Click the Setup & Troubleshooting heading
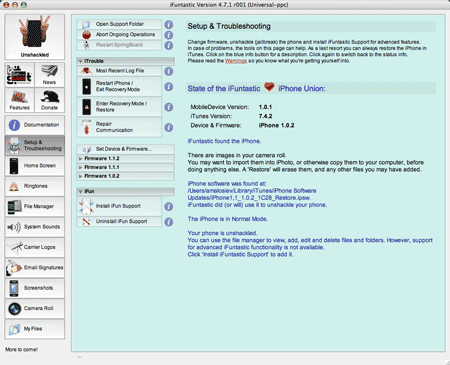Image resolution: width=450 pixels, height=365 pixels. tap(229, 26)
